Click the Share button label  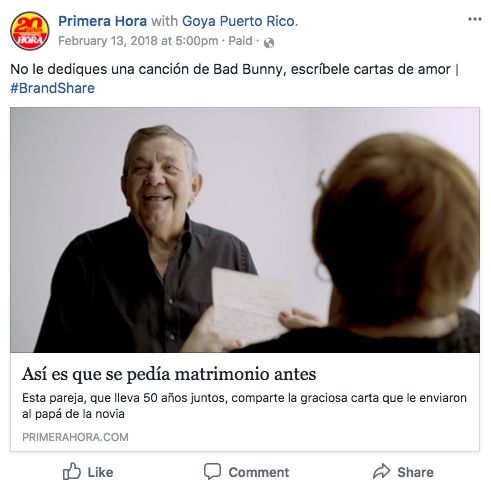415,472
